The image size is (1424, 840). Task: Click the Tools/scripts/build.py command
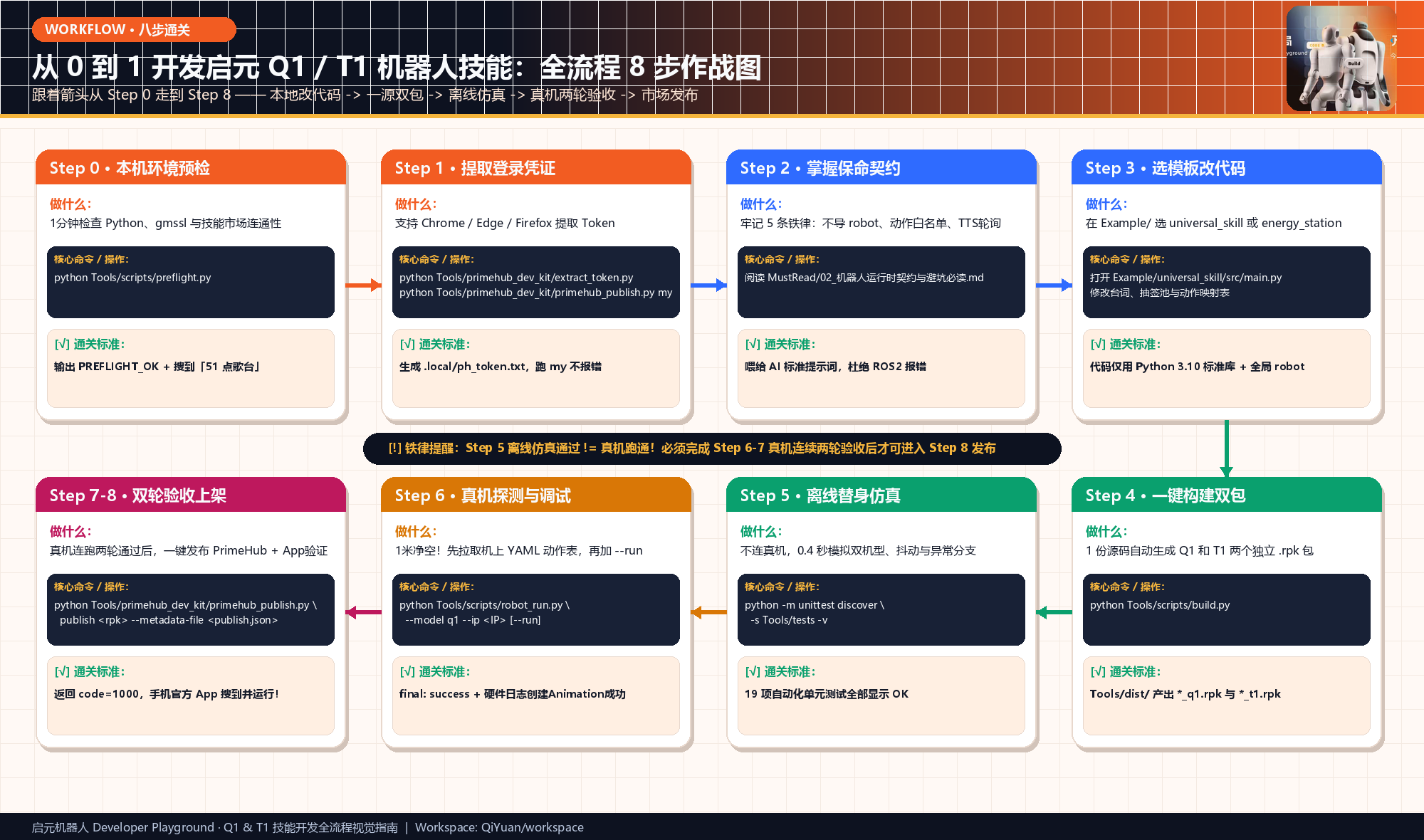point(1160,605)
